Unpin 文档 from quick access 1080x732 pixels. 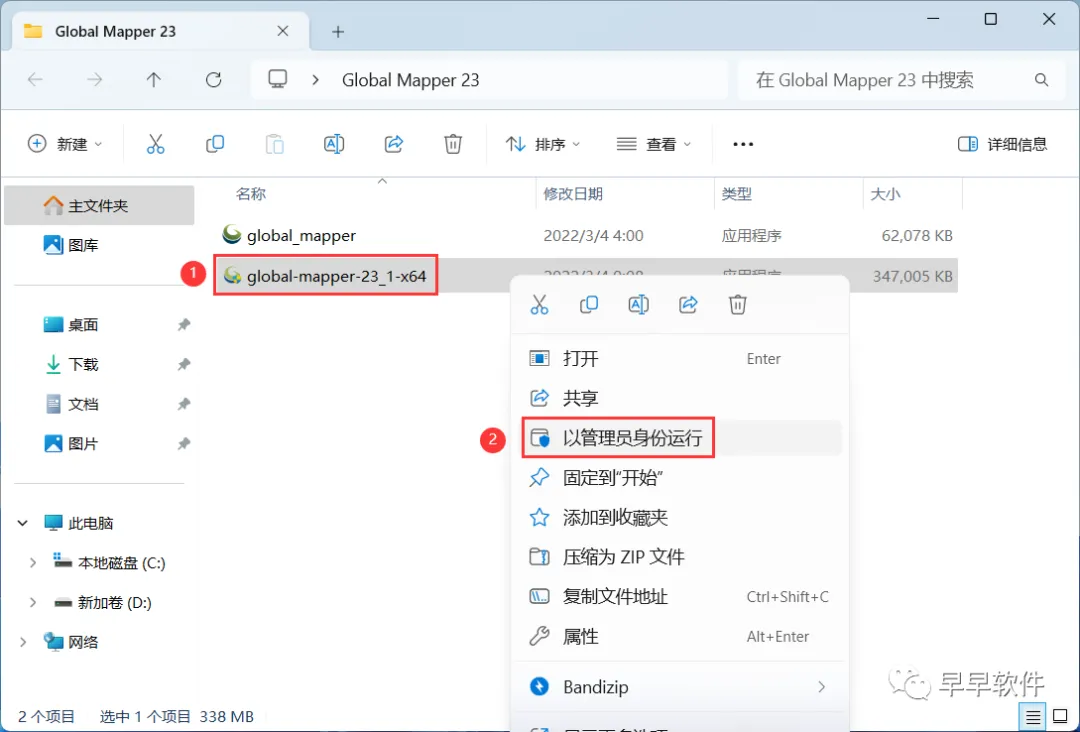pos(184,404)
